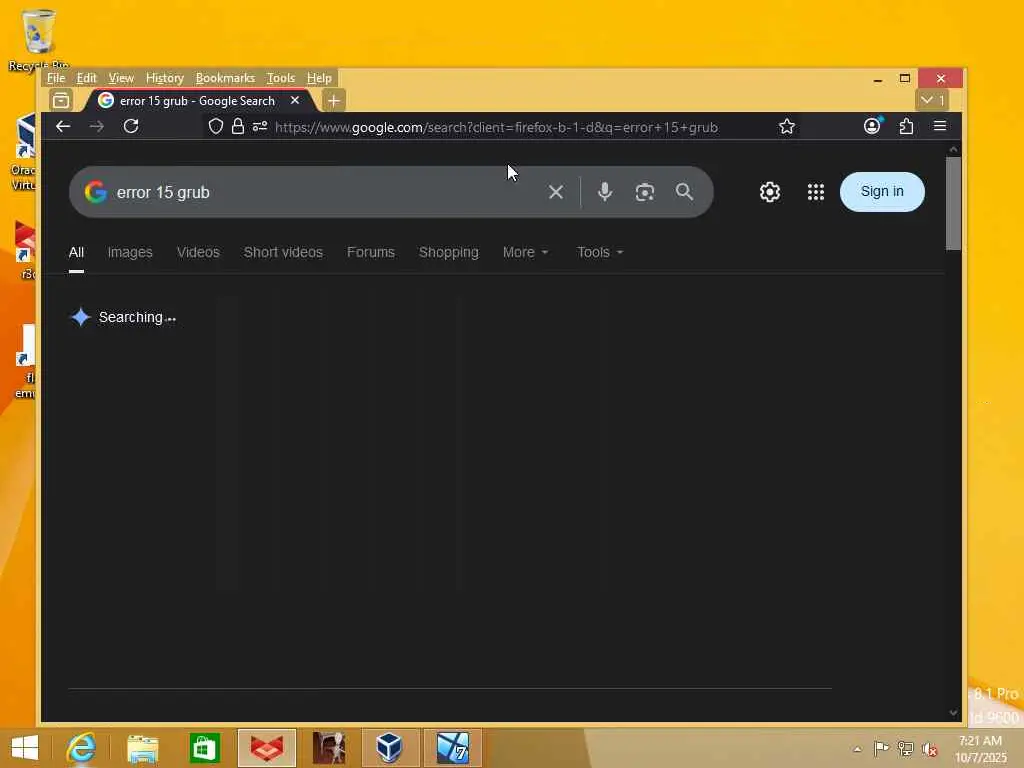Click the Sign in button
The width and height of the screenshot is (1024, 768).
(x=882, y=192)
